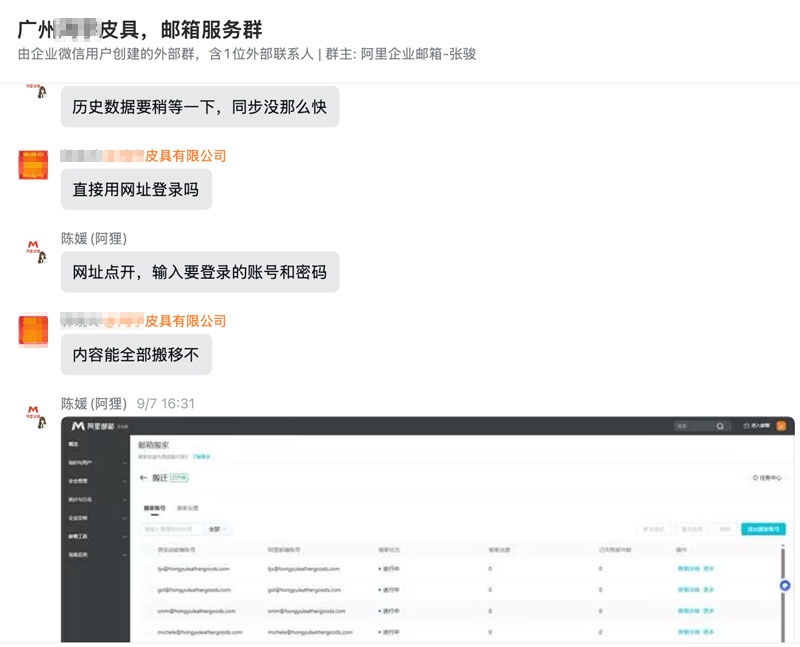Select message '内容能全部搬移不'
The image size is (800, 647).
136,355
